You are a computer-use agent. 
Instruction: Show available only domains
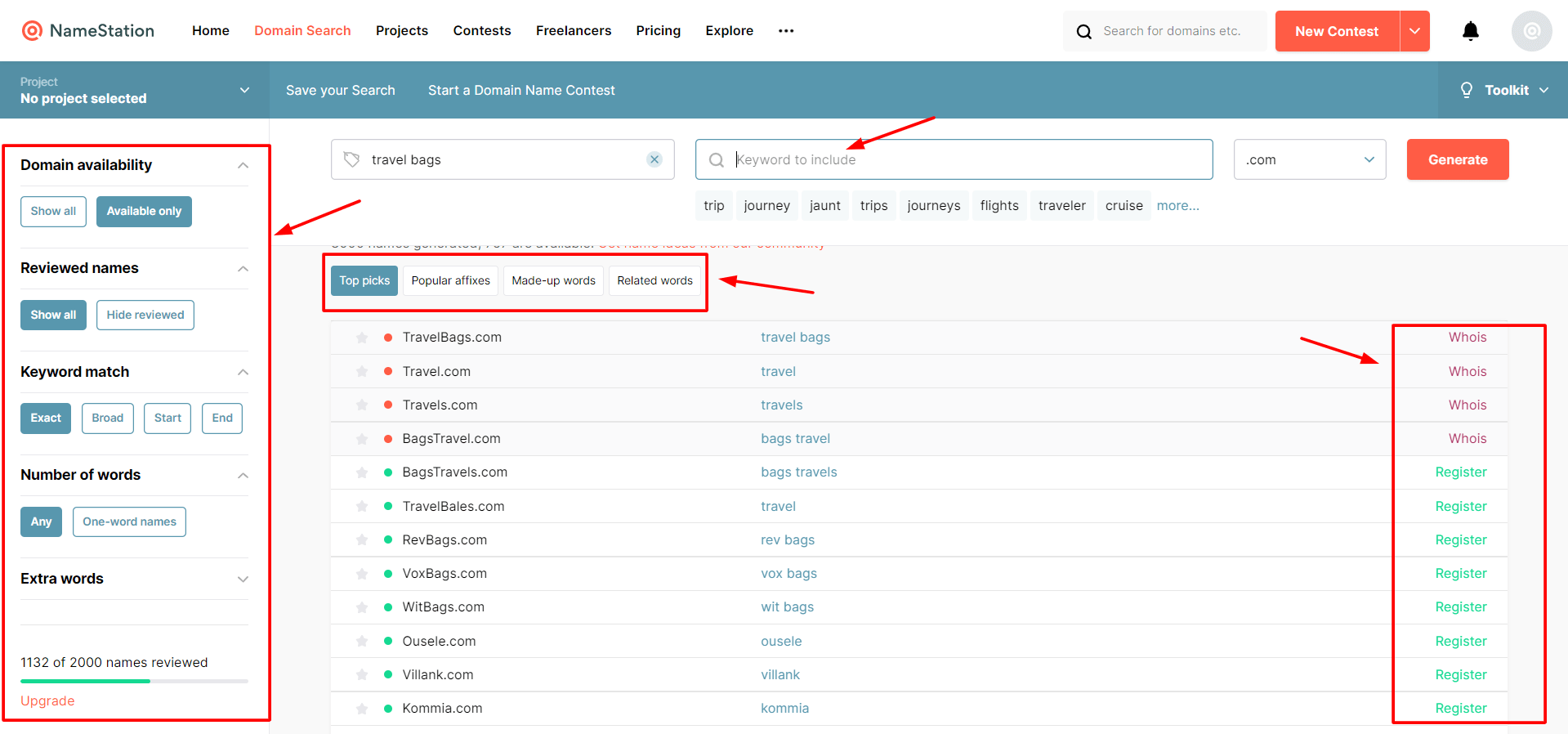tap(144, 212)
